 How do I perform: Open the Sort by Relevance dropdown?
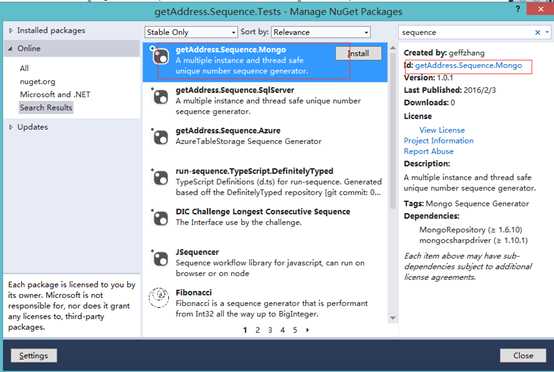click(320, 32)
